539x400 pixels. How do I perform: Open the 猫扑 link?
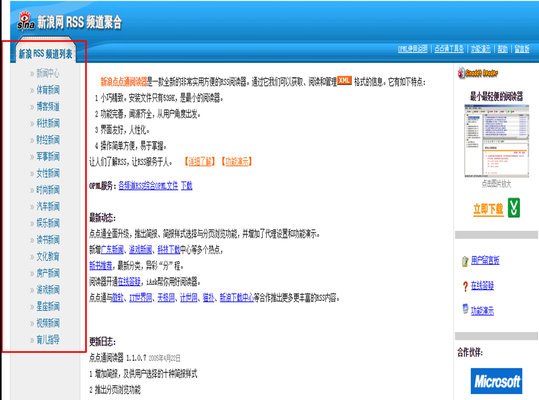208,298
